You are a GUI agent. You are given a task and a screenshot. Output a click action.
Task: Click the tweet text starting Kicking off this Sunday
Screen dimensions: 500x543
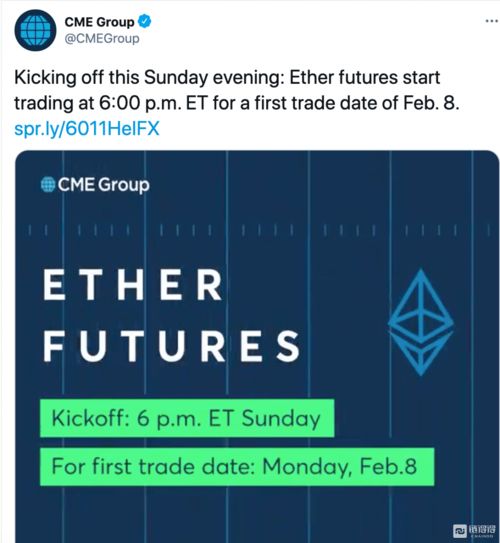(x=237, y=90)
